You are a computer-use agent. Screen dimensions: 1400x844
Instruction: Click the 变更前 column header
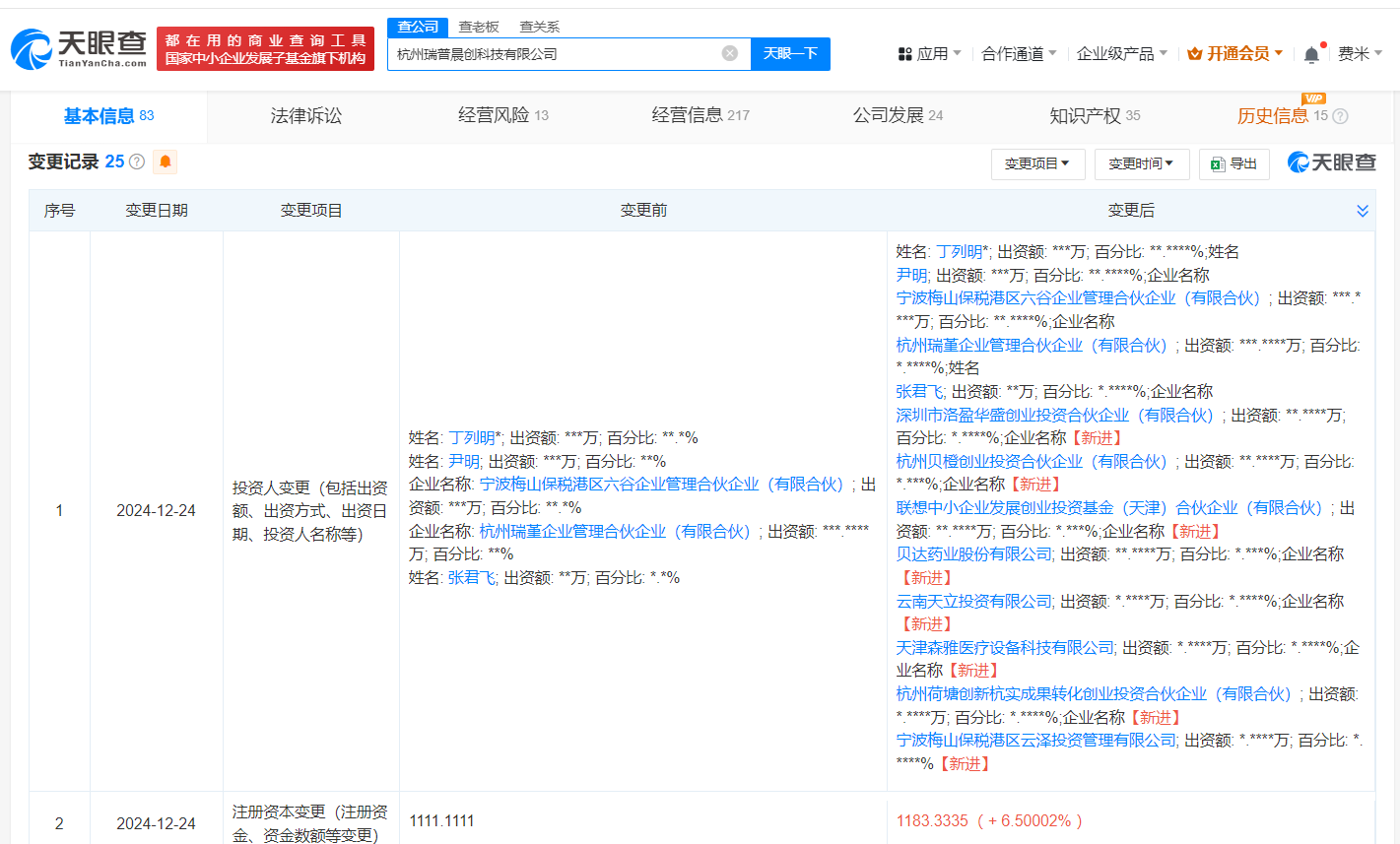coord(643,211)
